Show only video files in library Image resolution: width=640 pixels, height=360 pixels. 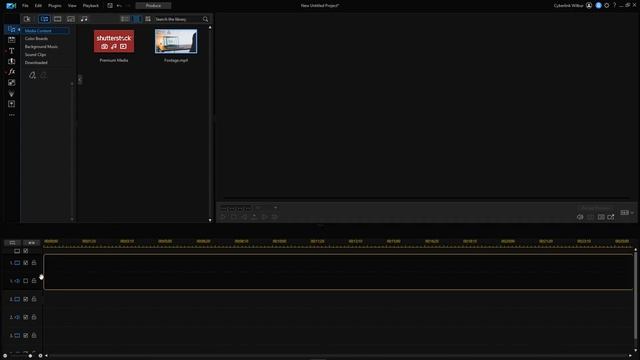58,19
